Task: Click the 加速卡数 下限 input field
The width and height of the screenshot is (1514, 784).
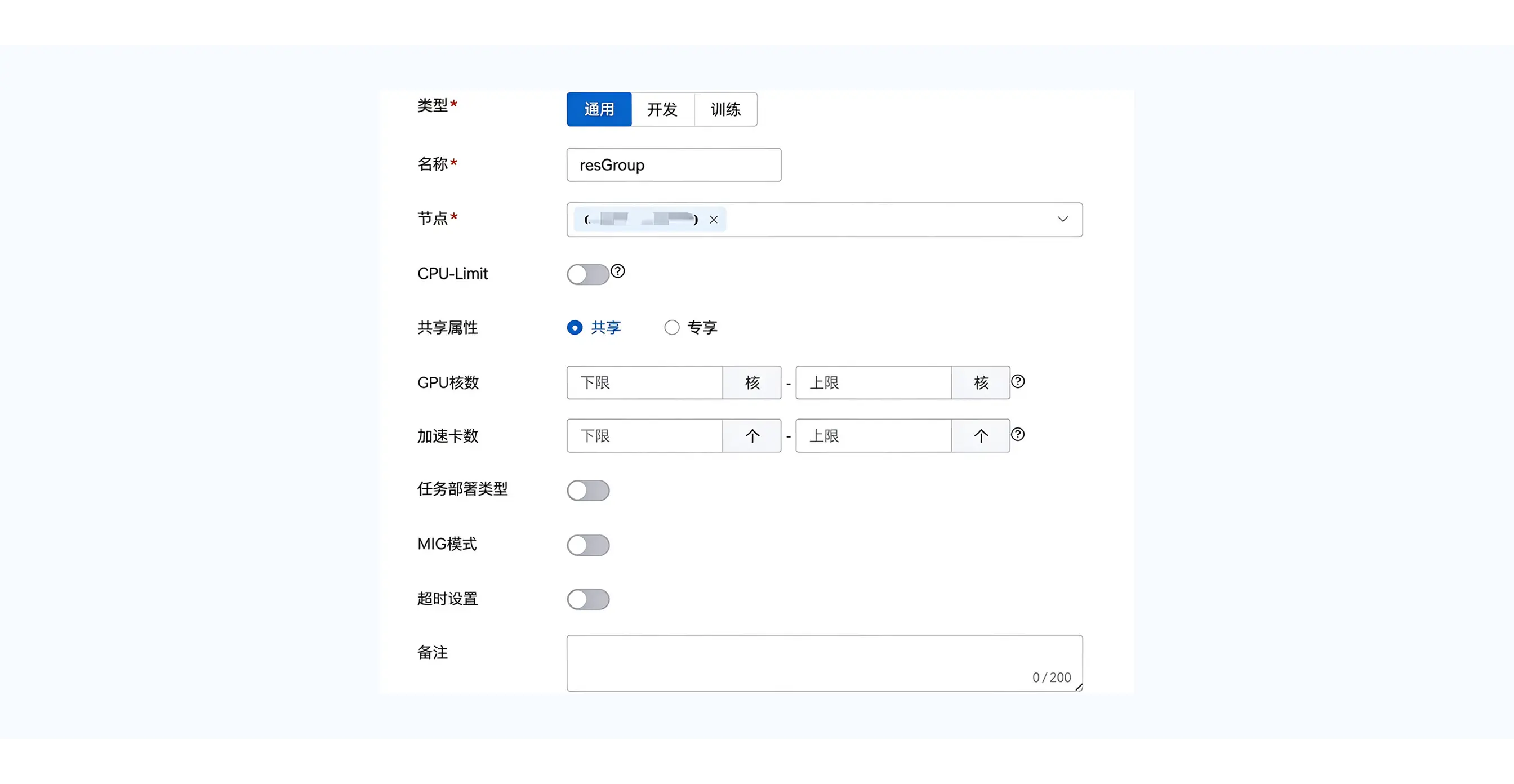Action: coord(645,436)
